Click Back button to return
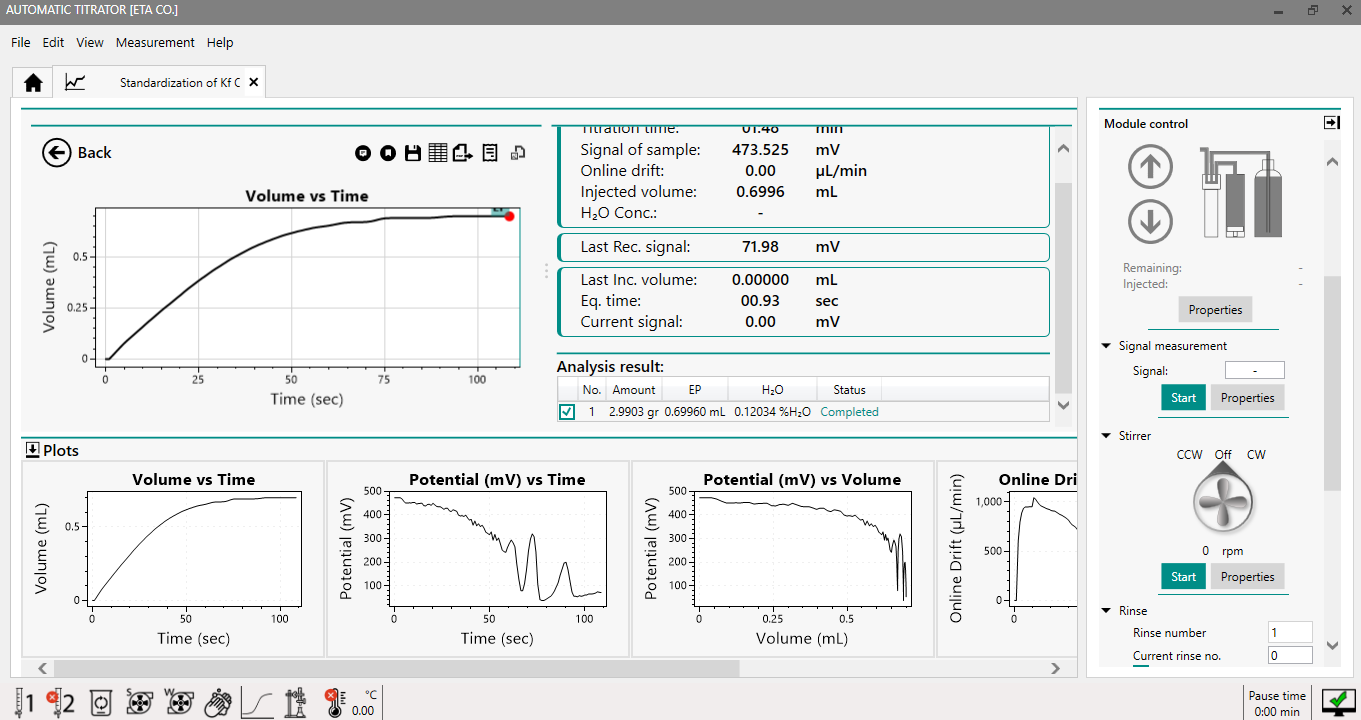The width and height of the screenshot is (1361, 720). (x=77, y=152)
